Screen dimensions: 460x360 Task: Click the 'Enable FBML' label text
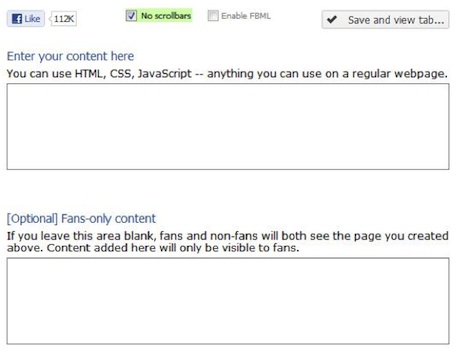[x=246, y=16]
